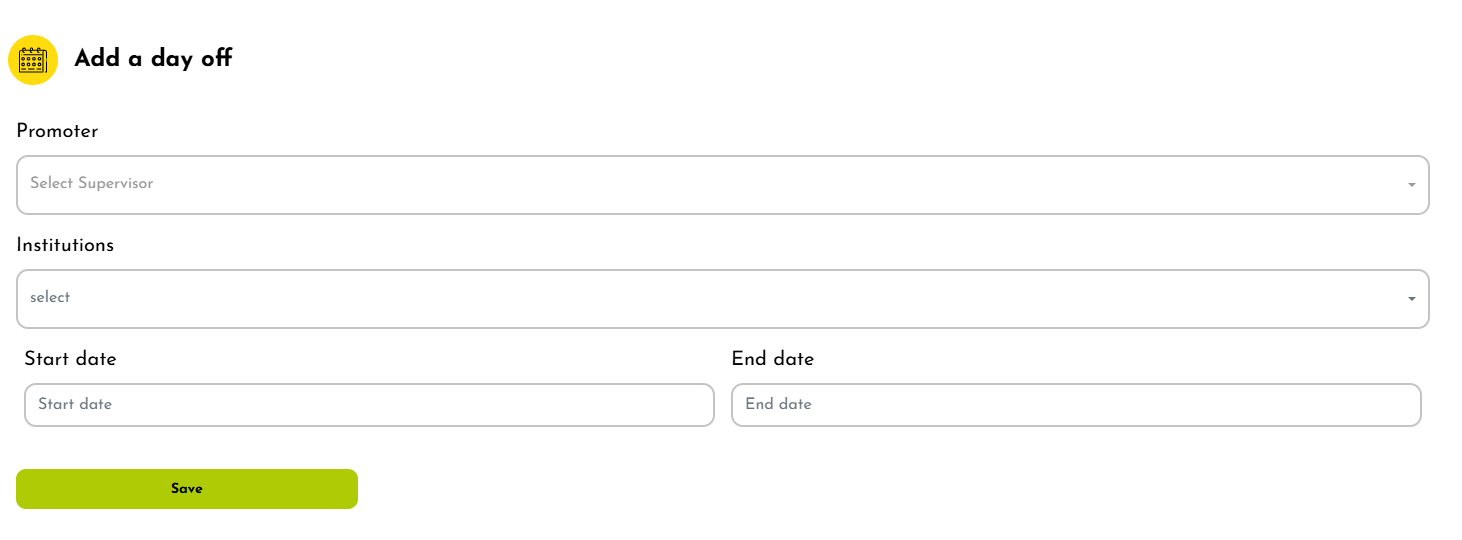Click the Institutions field label
Viewport: 1462px width, 540px height.
(65, 245)
